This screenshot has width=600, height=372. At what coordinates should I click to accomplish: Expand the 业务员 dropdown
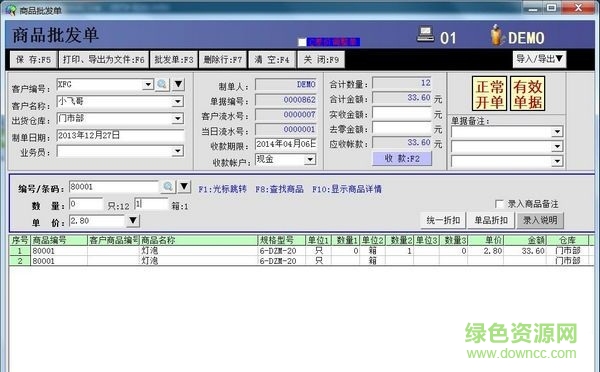[x=178, y=151]
